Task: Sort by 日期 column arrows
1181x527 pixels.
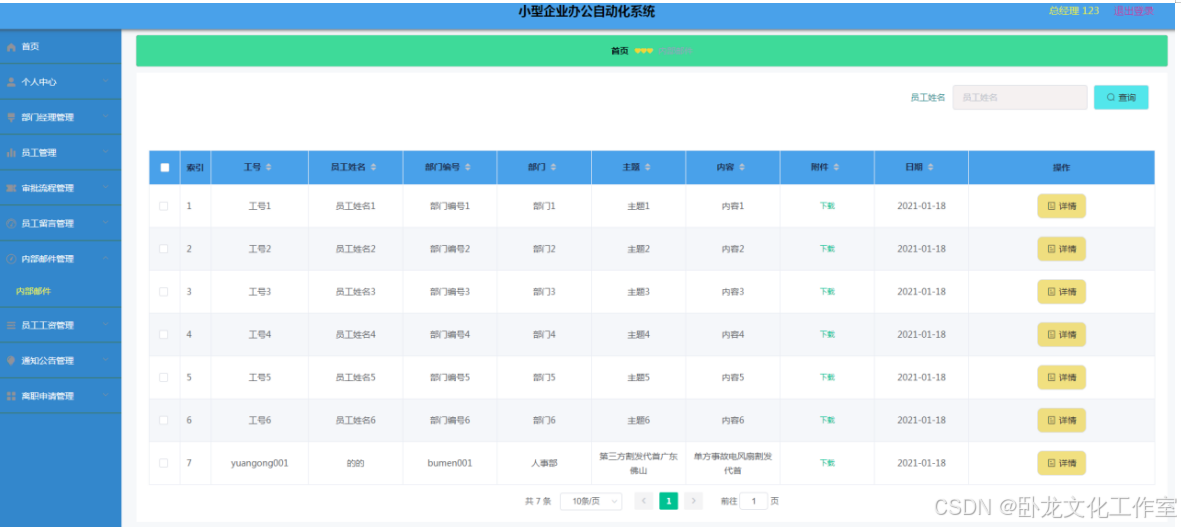Action: [931, 167]
